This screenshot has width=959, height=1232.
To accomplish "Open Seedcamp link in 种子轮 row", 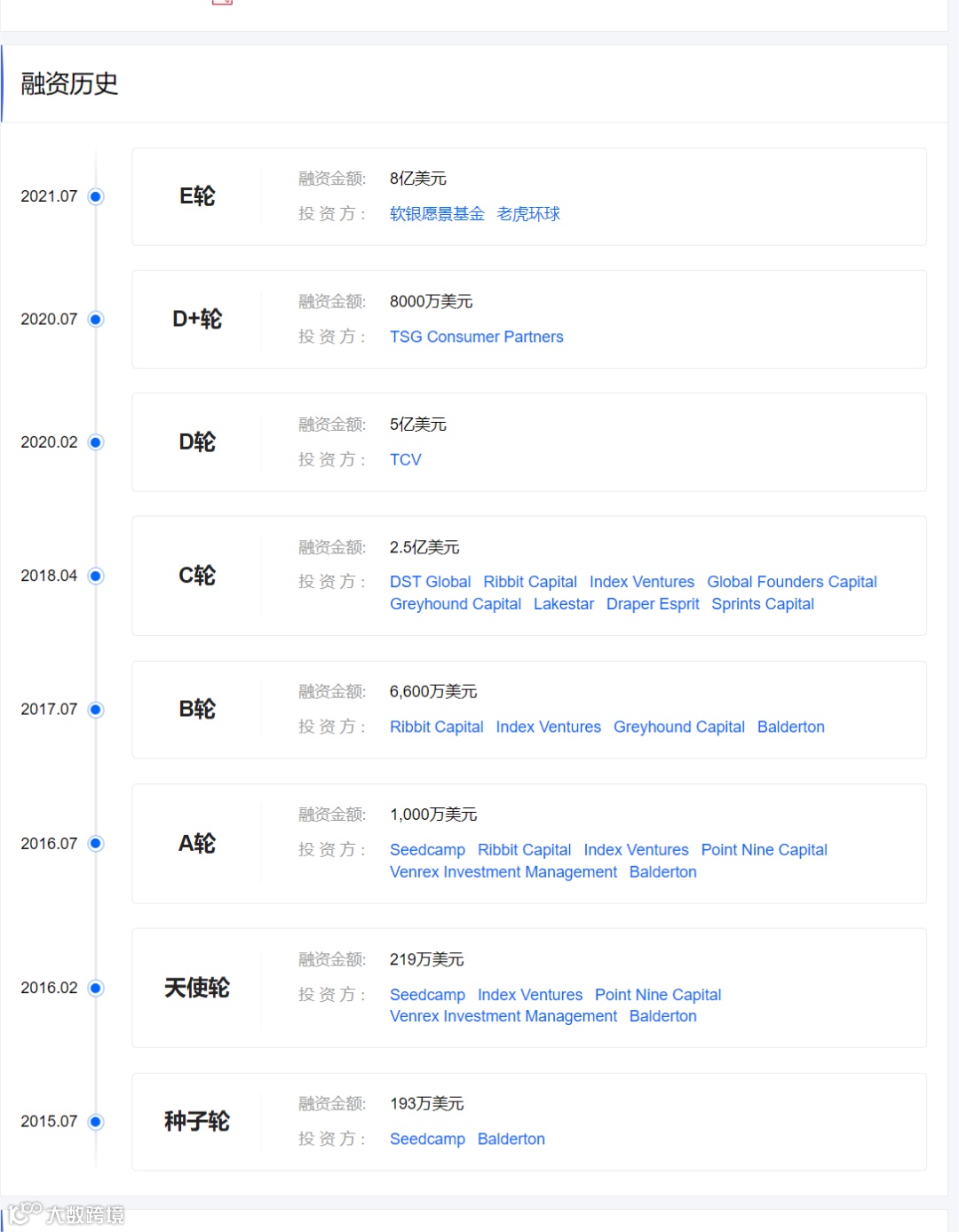I will pyautogui.click(x=427, y=1139).
